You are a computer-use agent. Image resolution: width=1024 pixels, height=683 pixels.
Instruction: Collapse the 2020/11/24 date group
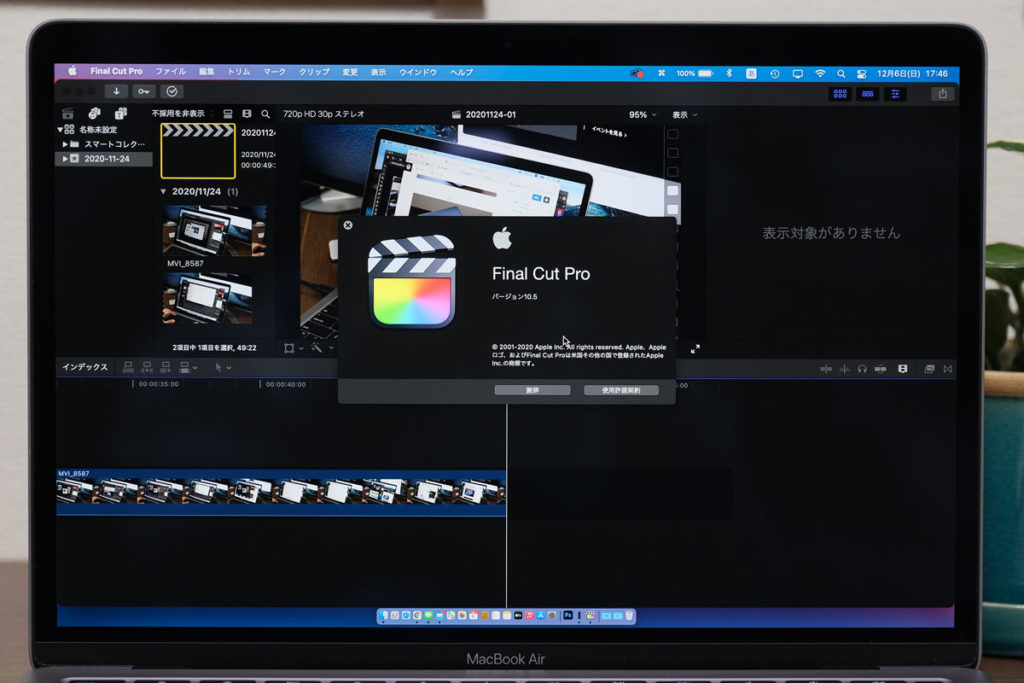pyautogui.click(x=163, y=191)
